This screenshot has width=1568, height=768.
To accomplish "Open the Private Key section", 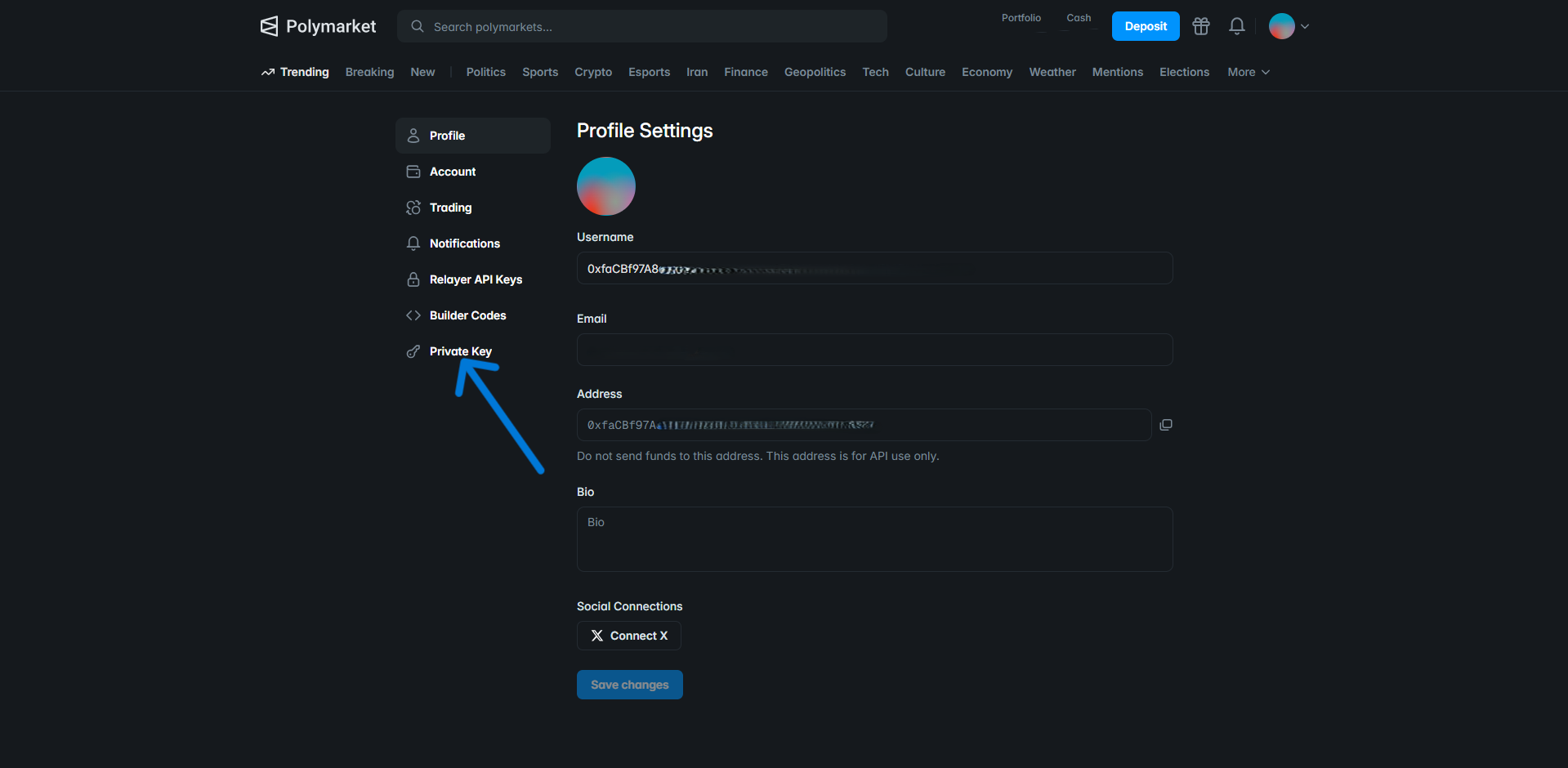I will (473, 351).
